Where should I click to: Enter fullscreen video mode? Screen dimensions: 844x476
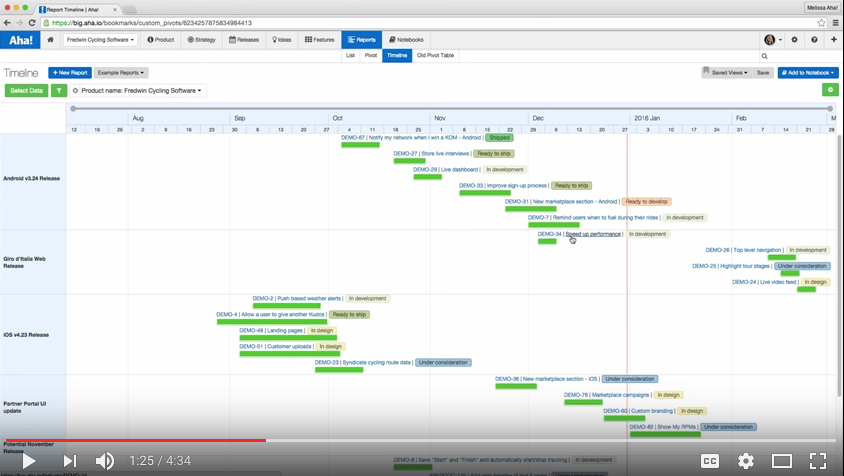pyautogui.click(x=818, y=461)
